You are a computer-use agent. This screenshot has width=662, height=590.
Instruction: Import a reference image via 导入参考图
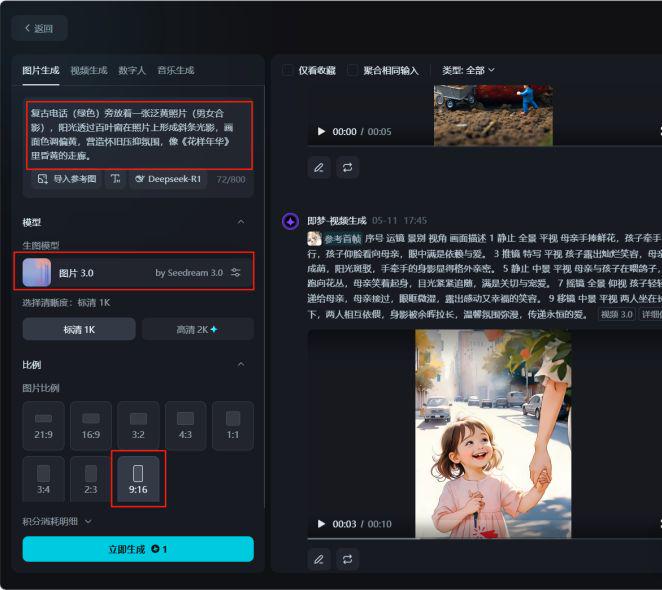coord(66,179)
